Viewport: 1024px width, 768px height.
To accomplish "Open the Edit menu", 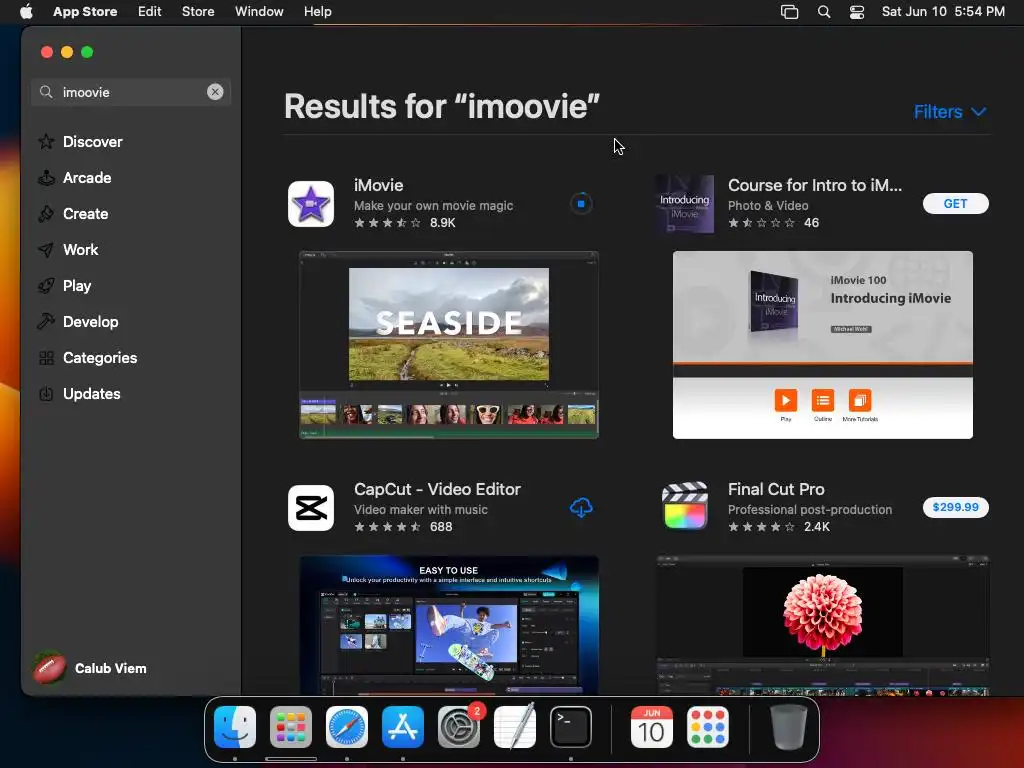I will [150, 12].
